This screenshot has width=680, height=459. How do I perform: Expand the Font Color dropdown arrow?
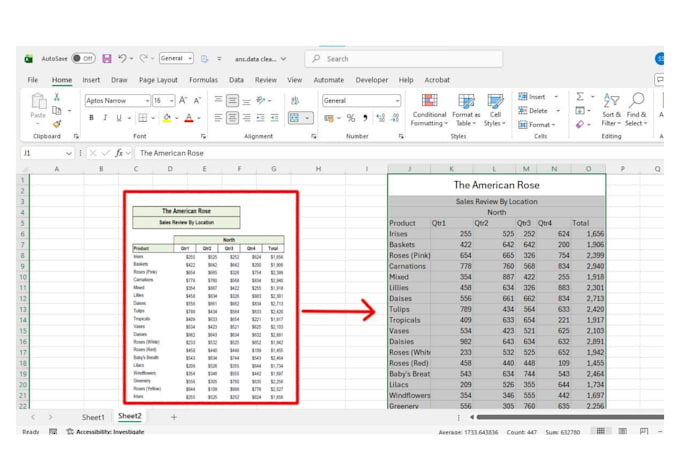click(199, 118)
